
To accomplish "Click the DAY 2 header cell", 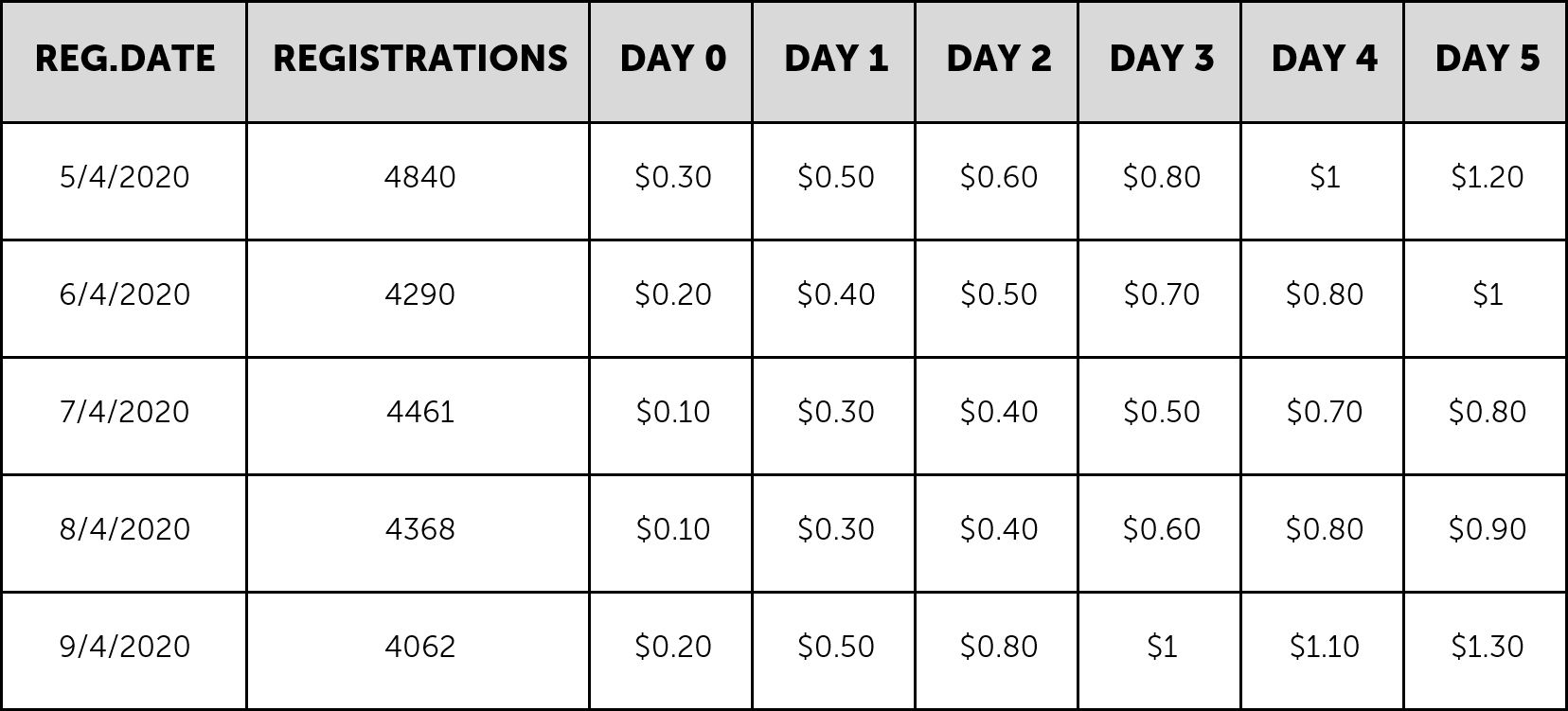I will [x=997, y=61].
